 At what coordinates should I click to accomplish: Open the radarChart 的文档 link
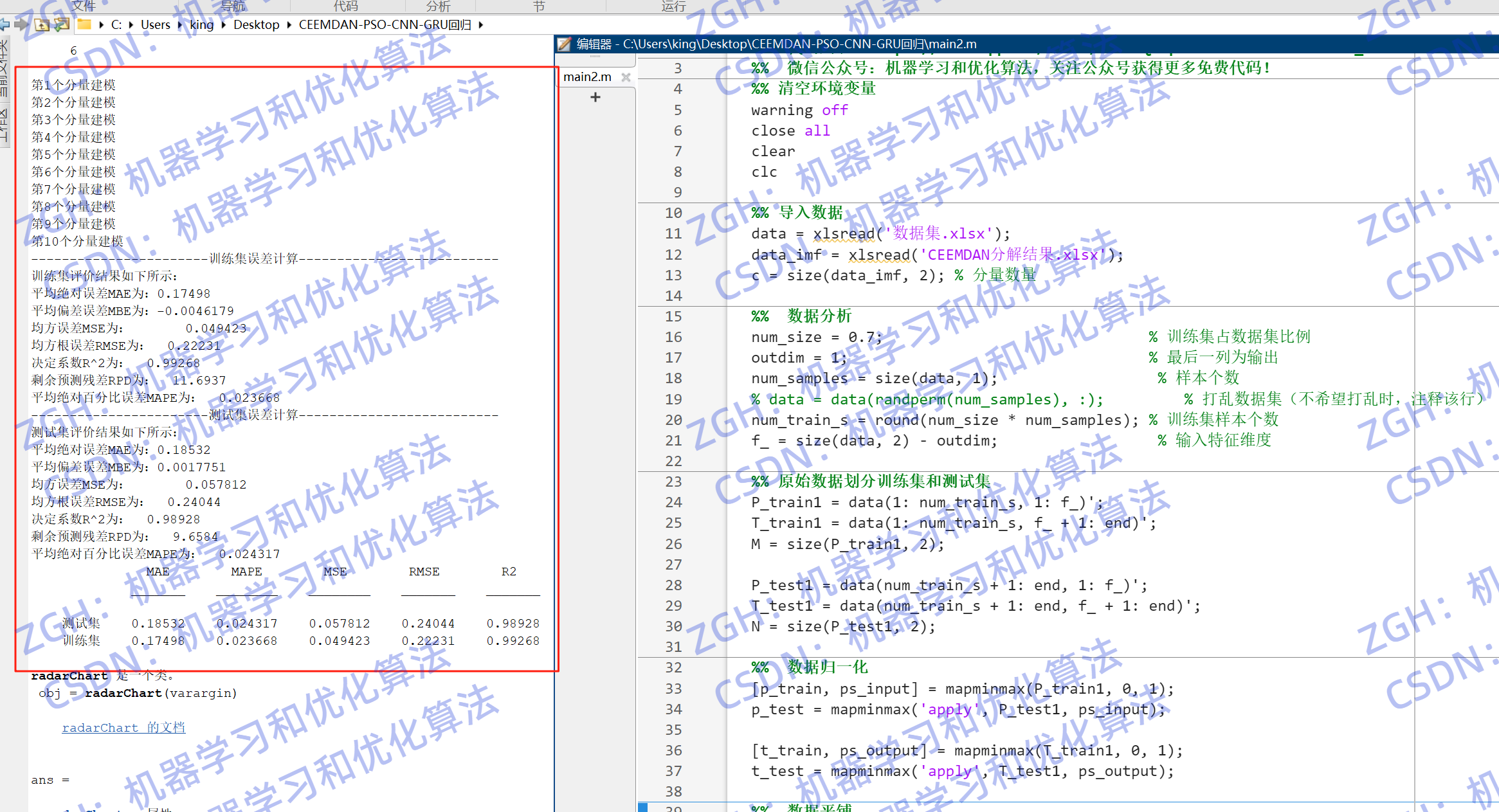[x=123, y=727]
